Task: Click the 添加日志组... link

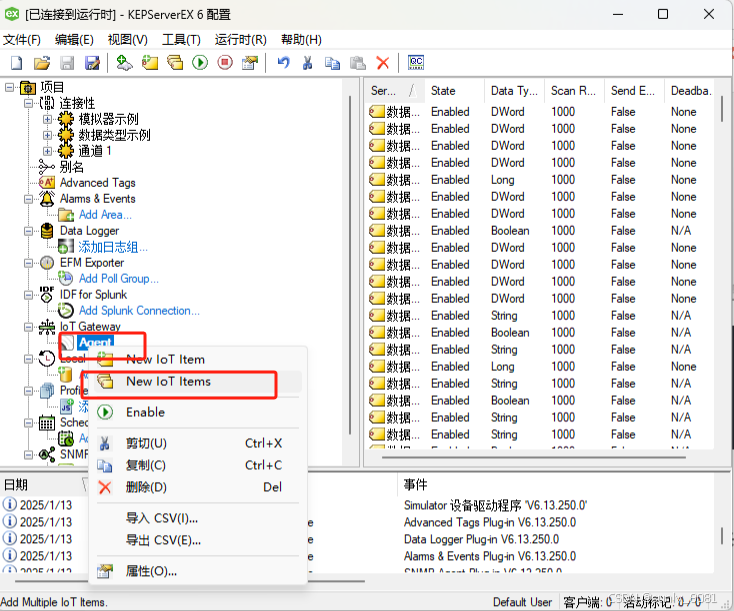Action: (113, 247)
